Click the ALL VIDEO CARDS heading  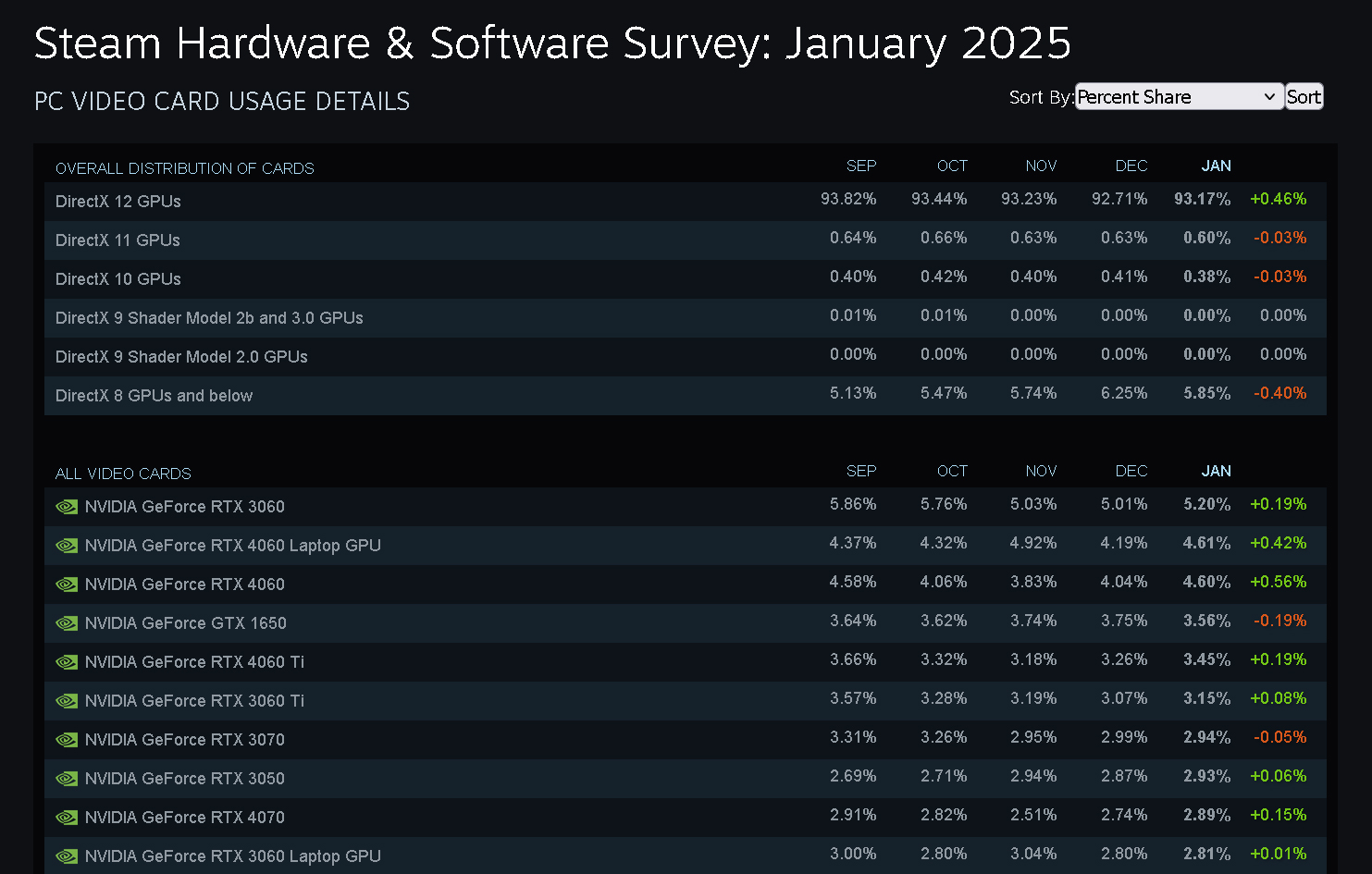(x=123, y=474)
